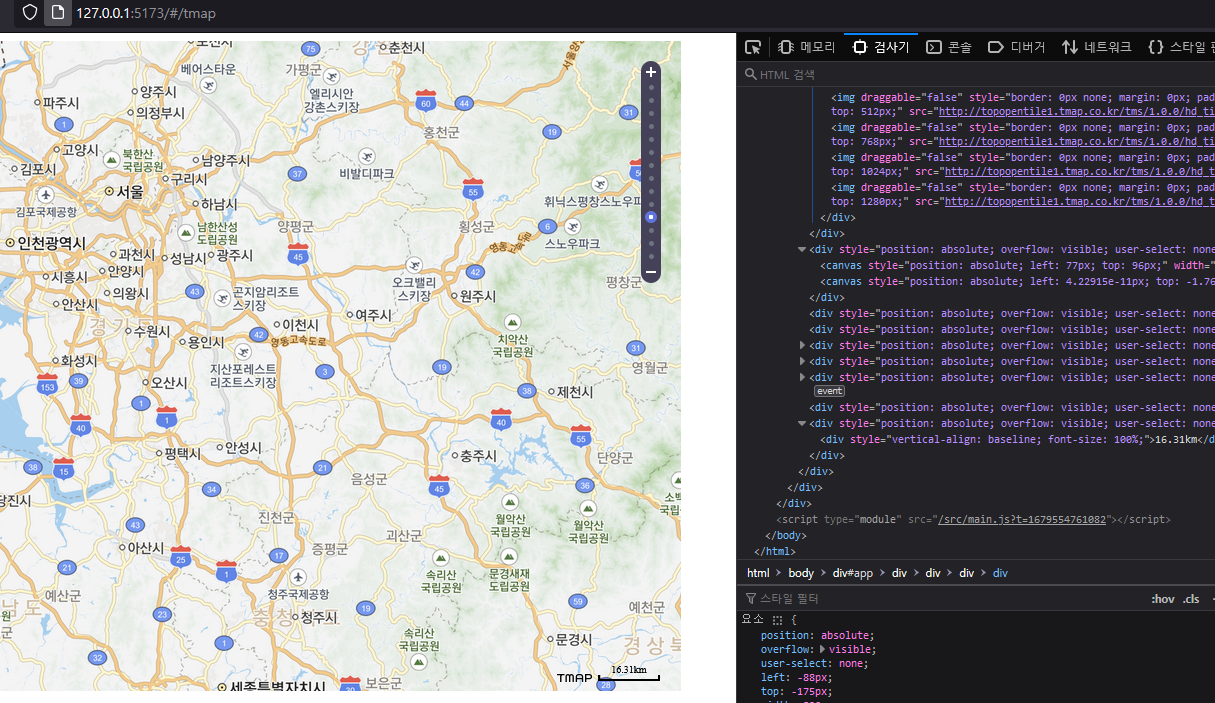
Task: Click the 제천시 city label
Action: pos(571,391)
